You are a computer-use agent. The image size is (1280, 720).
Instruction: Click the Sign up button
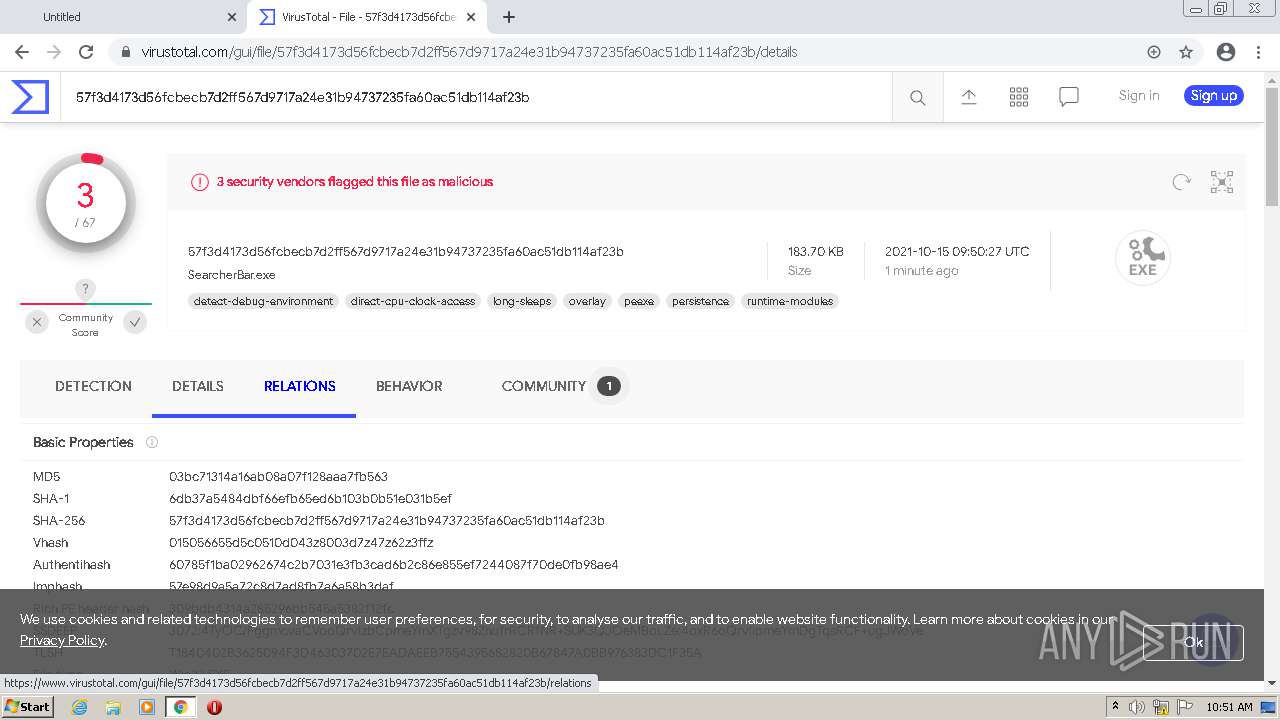coord(1214,96)
